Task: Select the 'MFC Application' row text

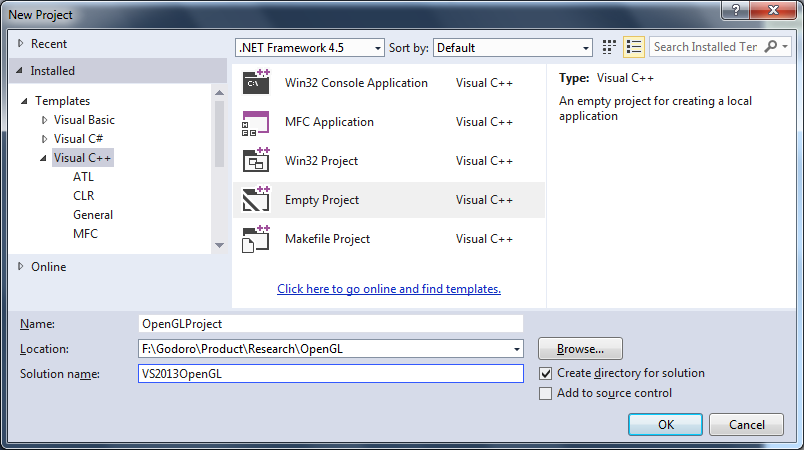Action: 329,122
